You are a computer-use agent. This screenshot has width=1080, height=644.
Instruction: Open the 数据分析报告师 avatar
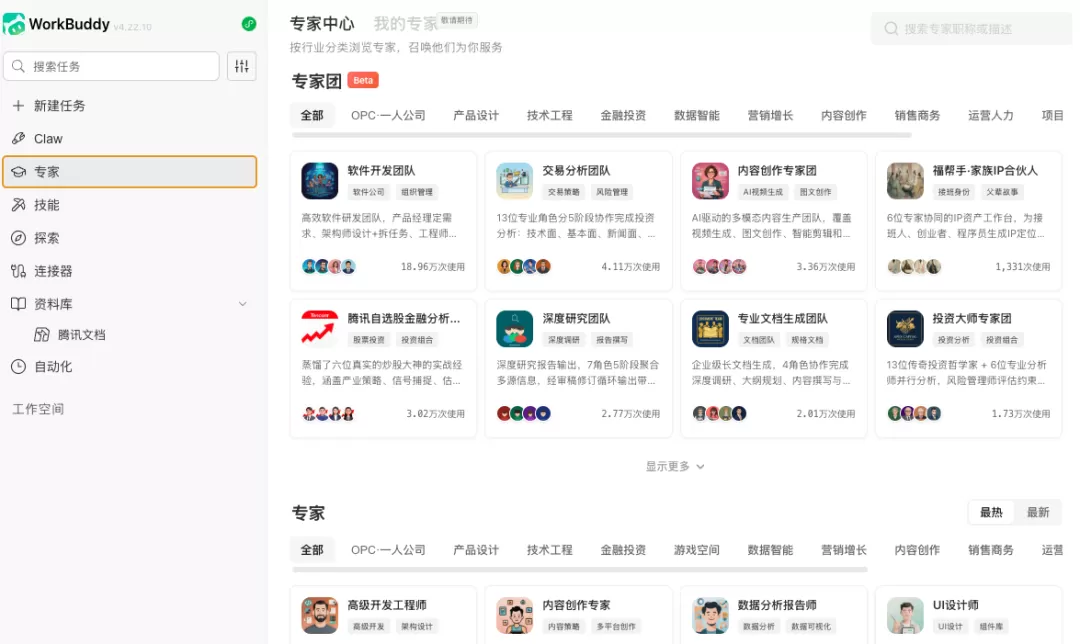pos(710,615)
